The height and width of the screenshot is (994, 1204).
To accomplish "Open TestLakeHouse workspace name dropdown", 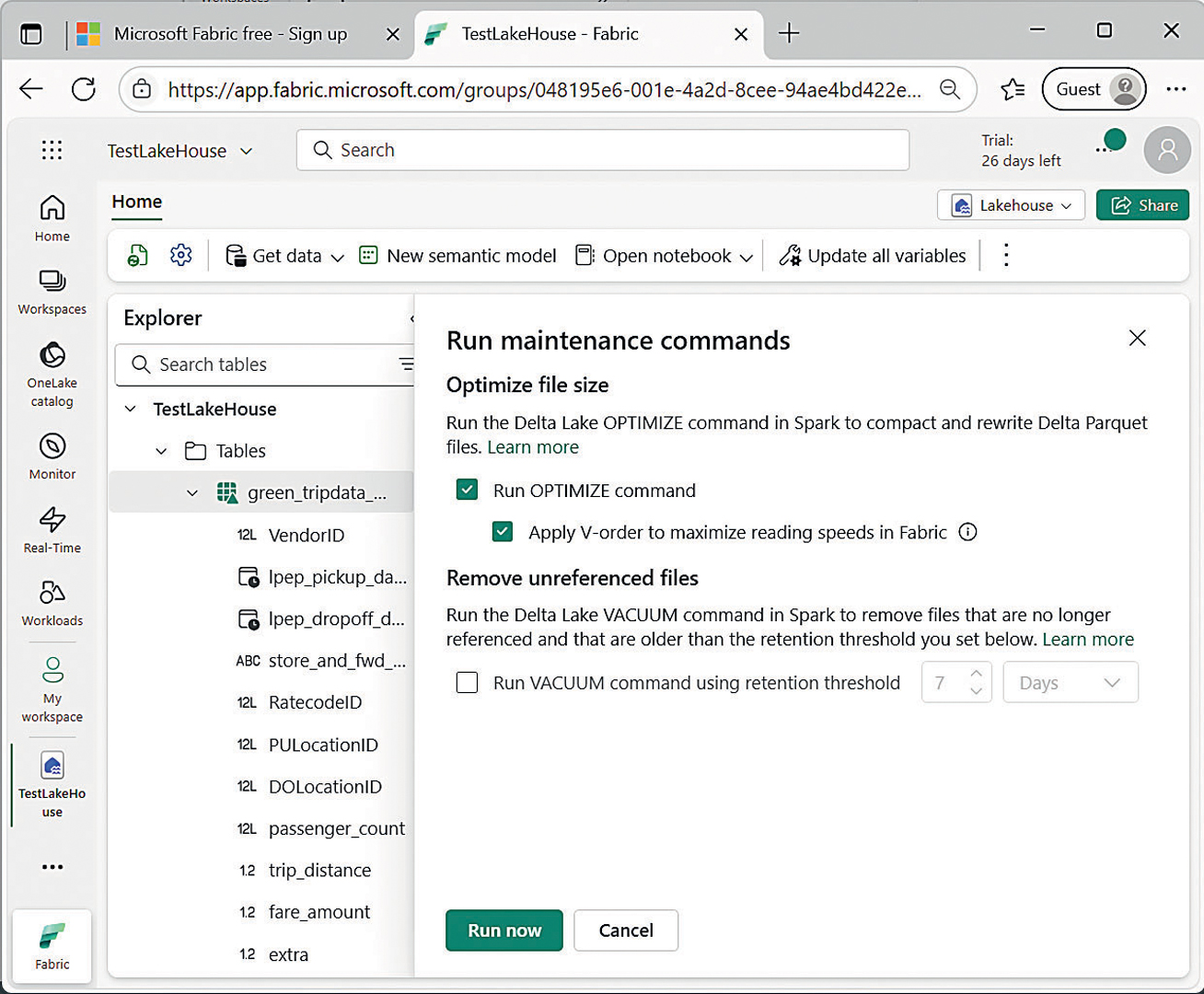I will (x=180, y=151).
